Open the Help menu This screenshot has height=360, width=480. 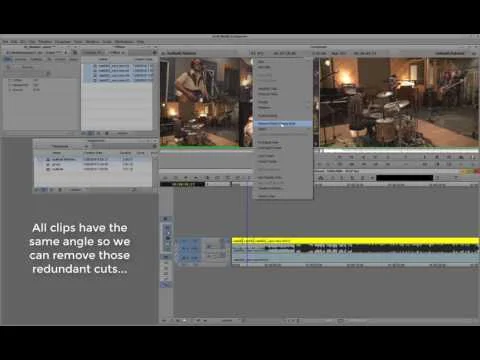pyautogui.click(x=140, y=42)
